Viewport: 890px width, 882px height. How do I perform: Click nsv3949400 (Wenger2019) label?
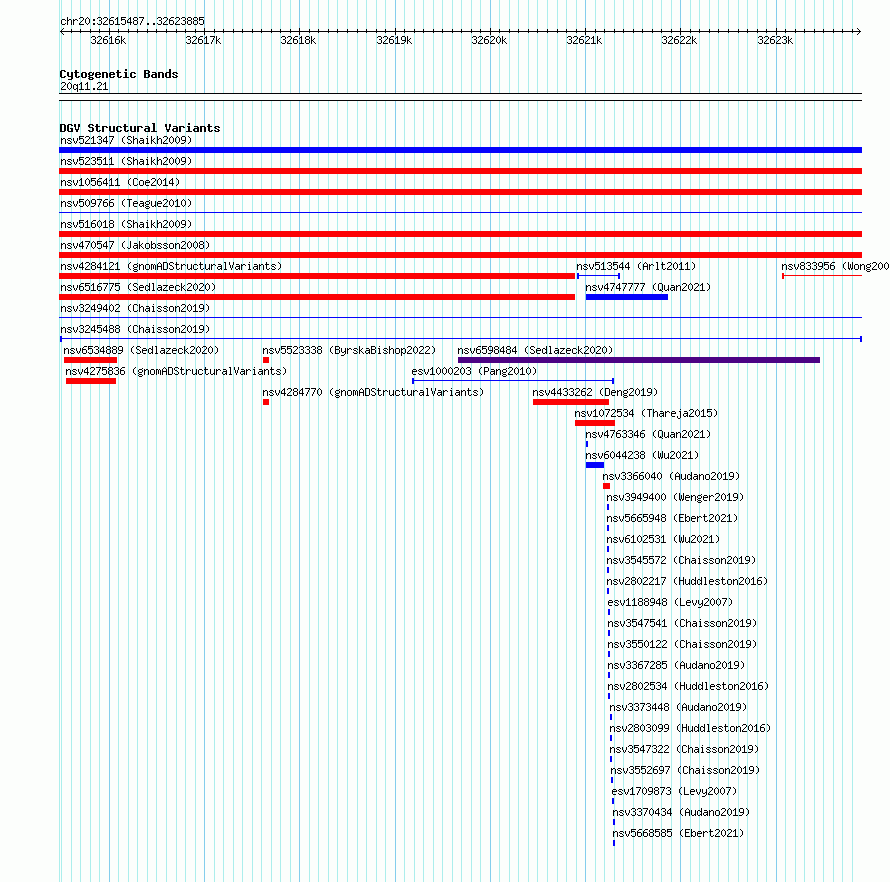click(675, 497)
